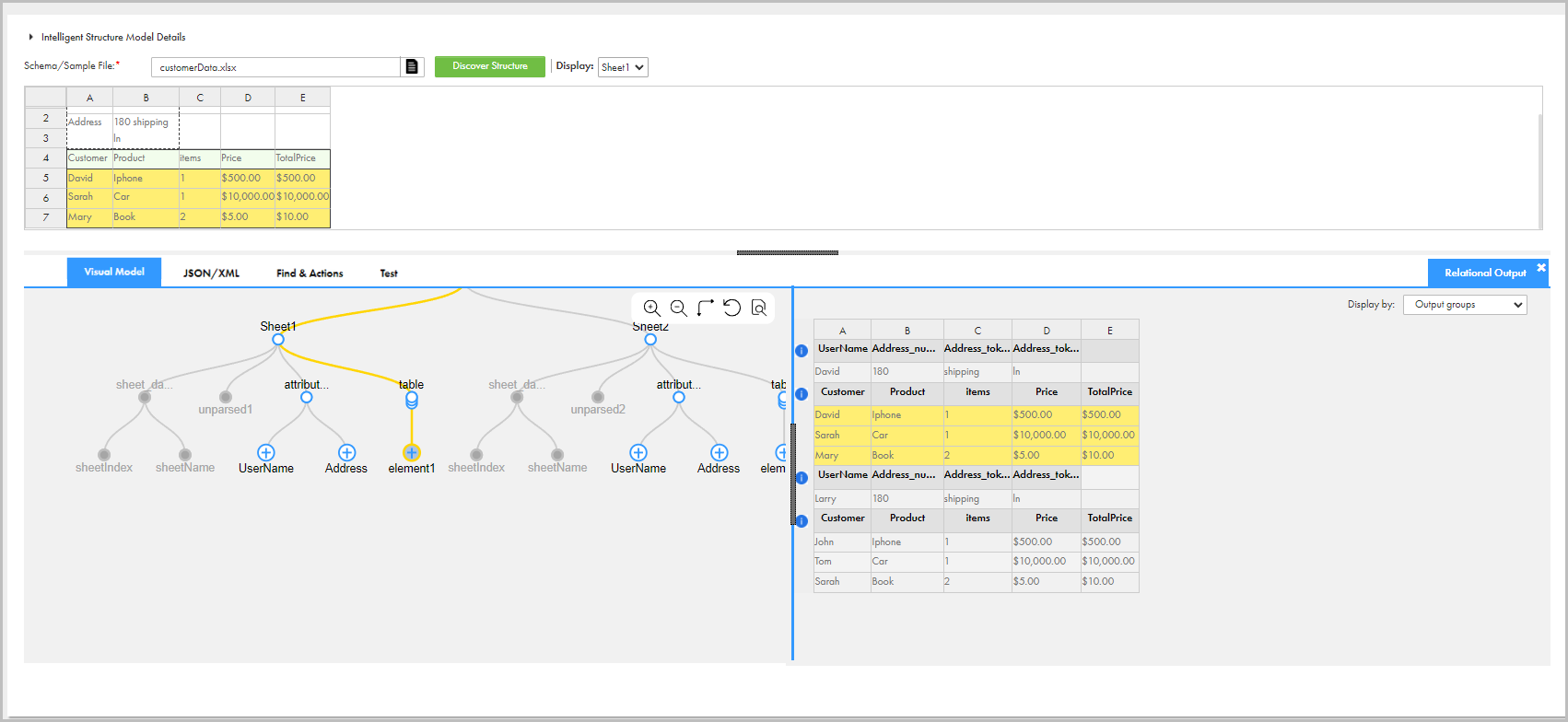Open the Test tab

(x=389, y=274)
